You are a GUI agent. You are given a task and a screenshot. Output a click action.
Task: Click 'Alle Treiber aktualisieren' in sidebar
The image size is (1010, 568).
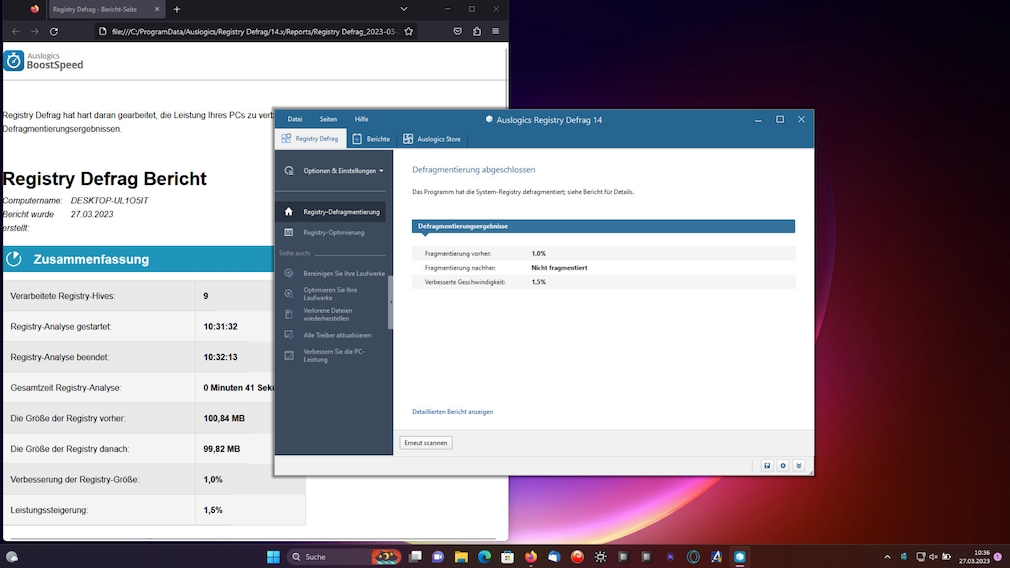pyautogui.click(x=337, y=335)
